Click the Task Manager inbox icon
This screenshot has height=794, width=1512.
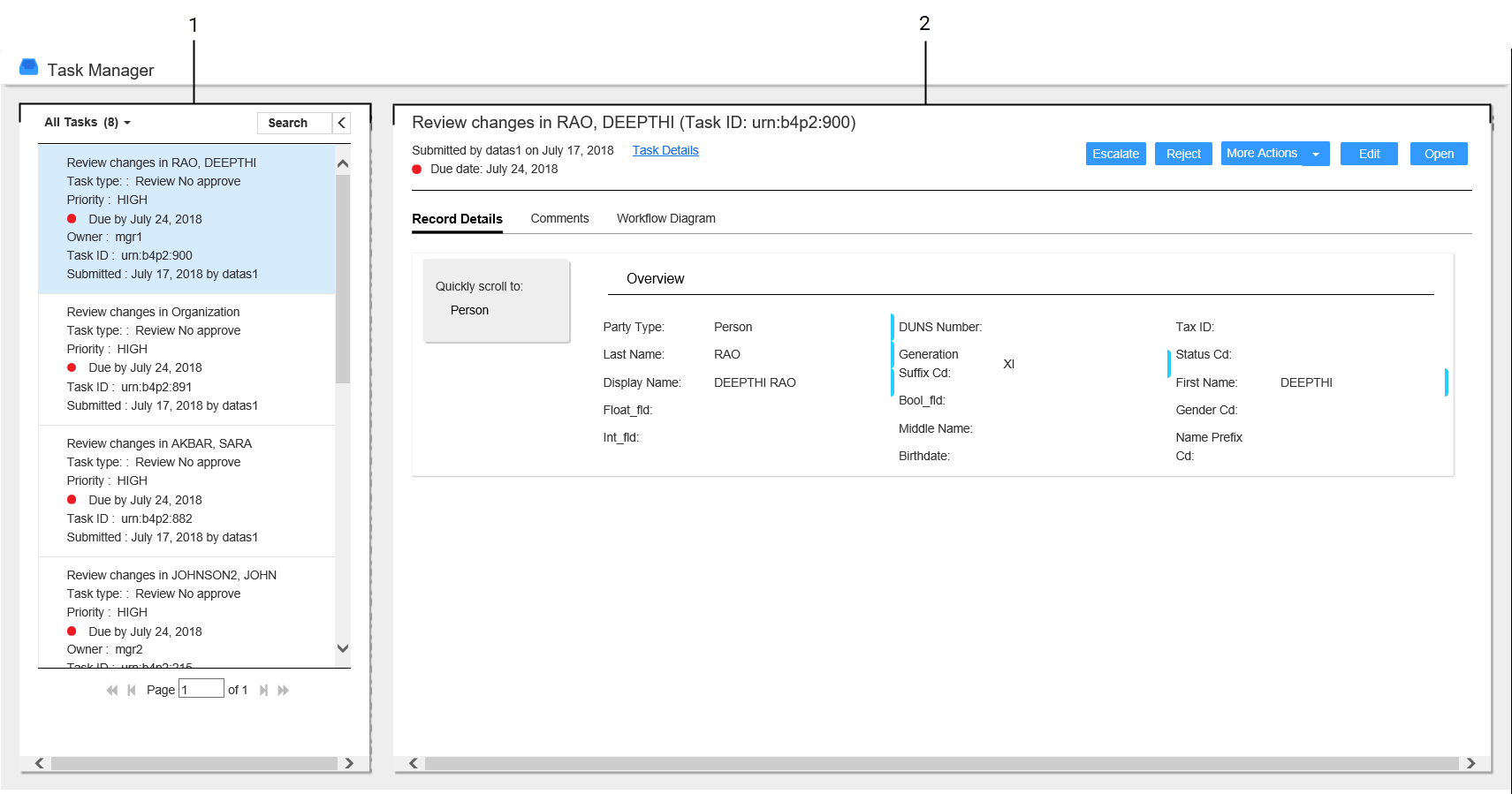pyautogui.click(x=28, y=67)
